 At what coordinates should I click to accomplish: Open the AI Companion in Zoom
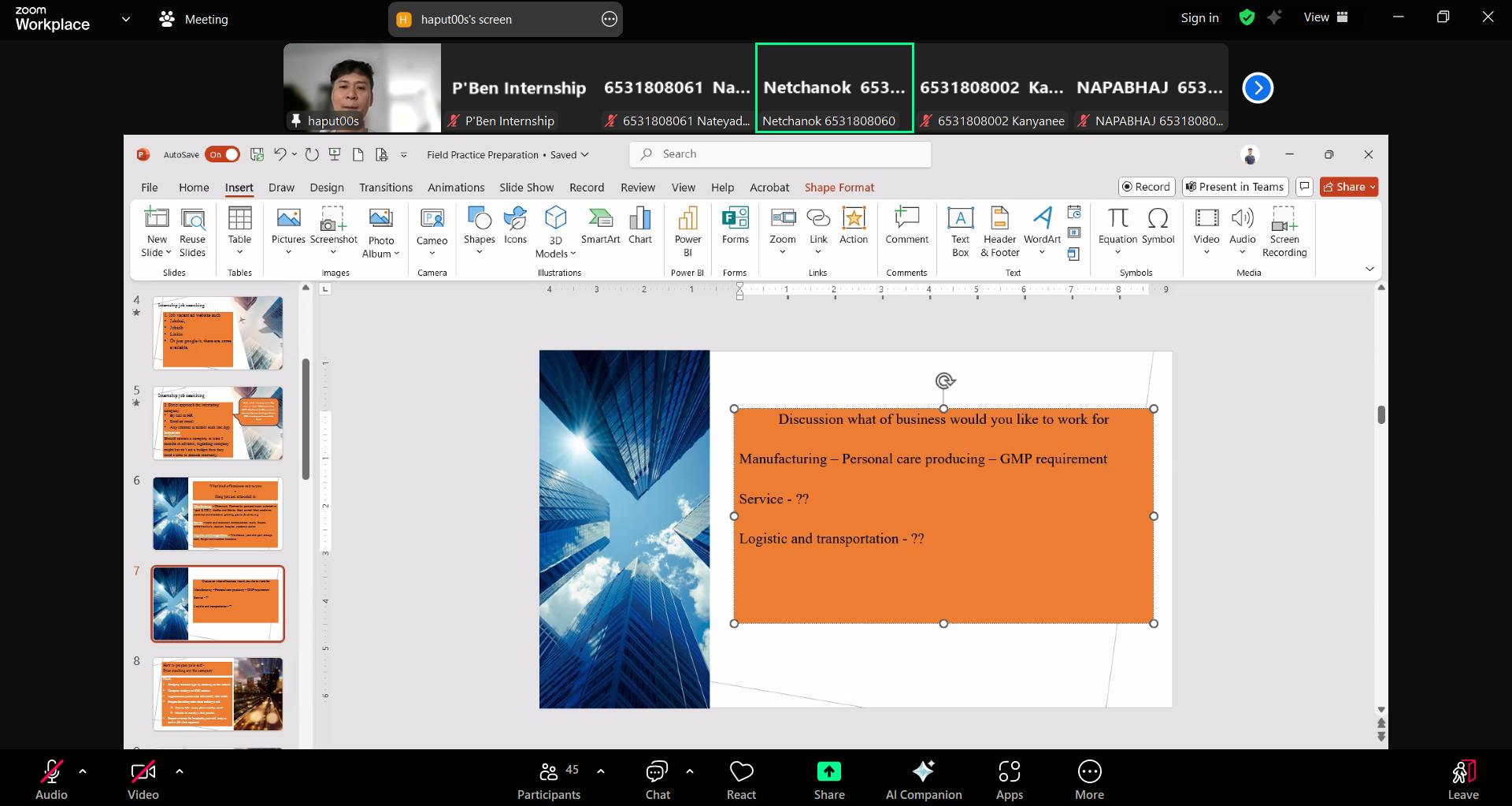tap(924, 779)
